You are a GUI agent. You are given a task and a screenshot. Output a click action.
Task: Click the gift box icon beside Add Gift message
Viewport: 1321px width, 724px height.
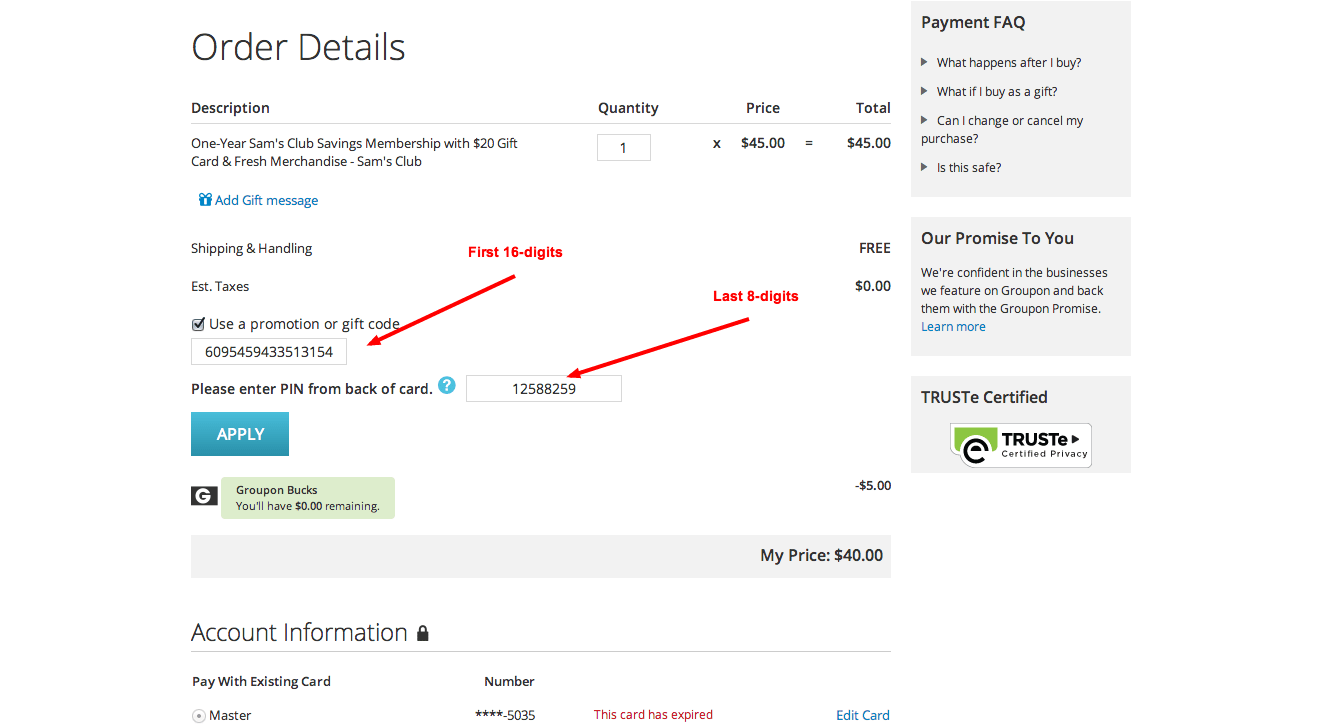pyautogui.click(x=204, y=199)
